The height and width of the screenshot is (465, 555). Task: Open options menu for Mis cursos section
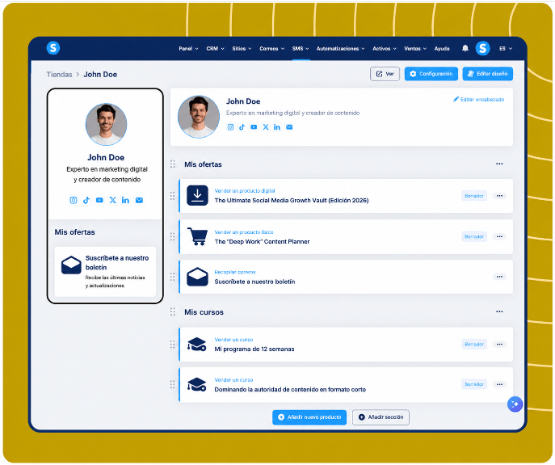pos(499,312)
